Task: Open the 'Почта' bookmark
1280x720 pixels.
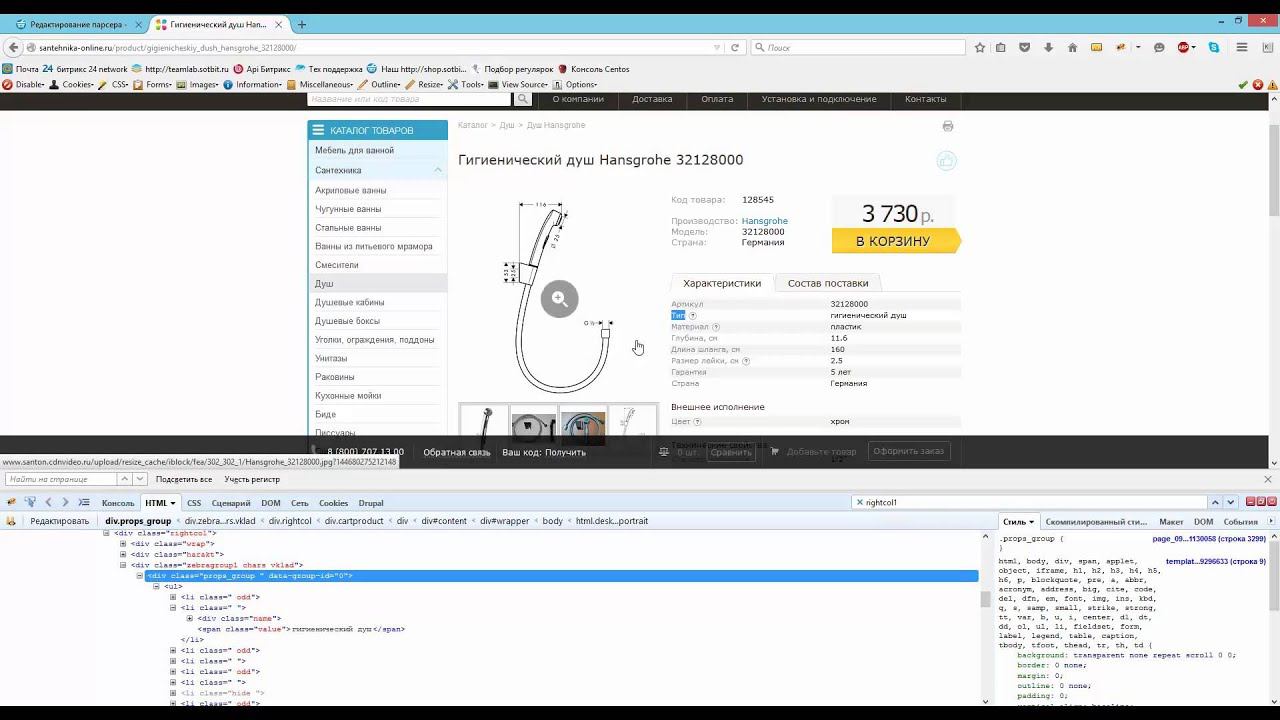Action: [20, 69]
